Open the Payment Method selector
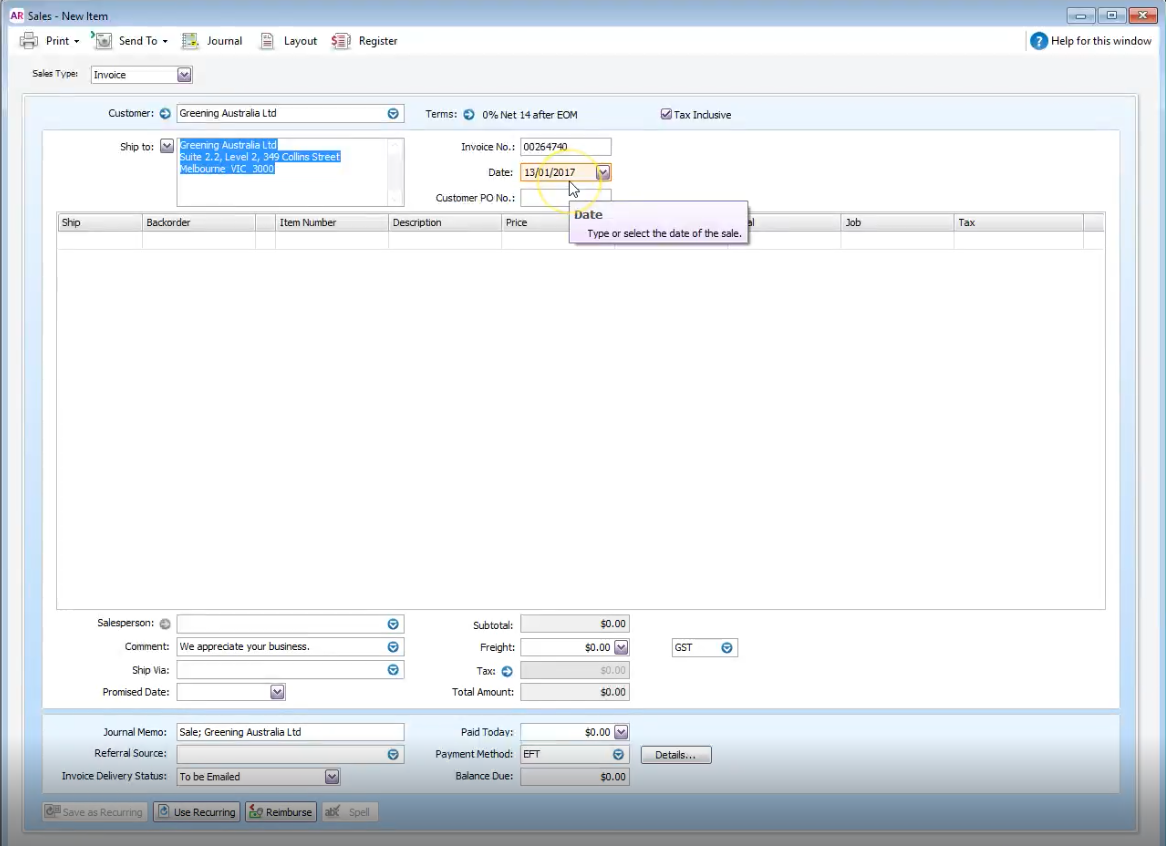 tap(618, 755)
